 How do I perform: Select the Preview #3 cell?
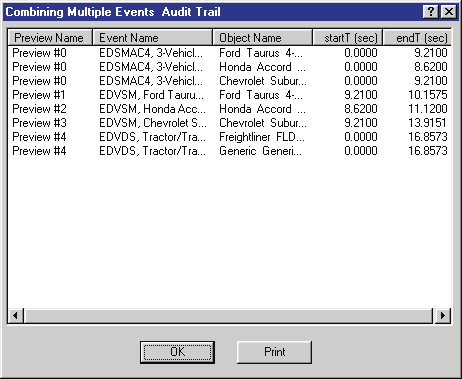pos(39,123)
